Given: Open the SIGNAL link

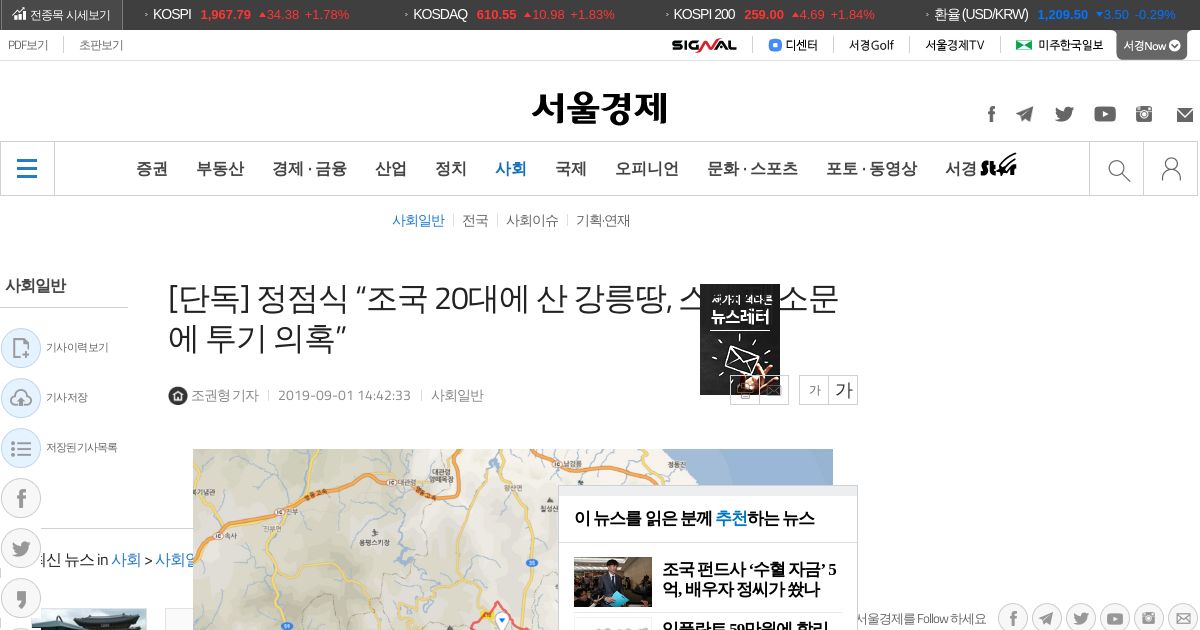Looking at the screenshot, I should pyautogui.click(x=704, y=45).
